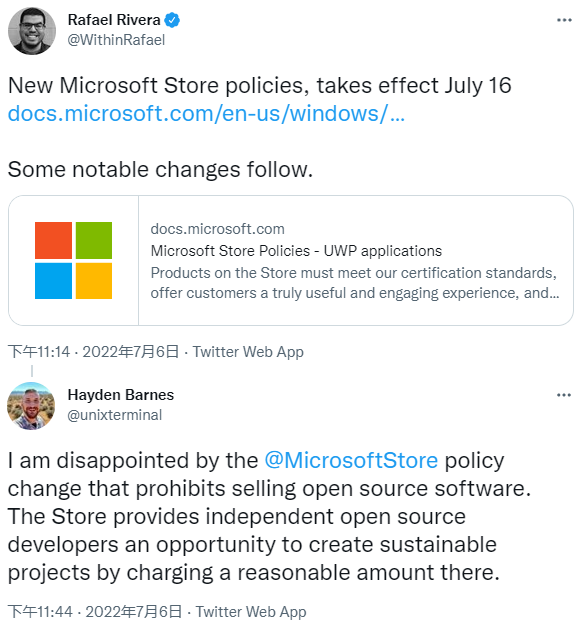The height and width of the screenshot is (626, 582).
Task: Click the Microsoft logo in link card
Action: pos(73,260)
